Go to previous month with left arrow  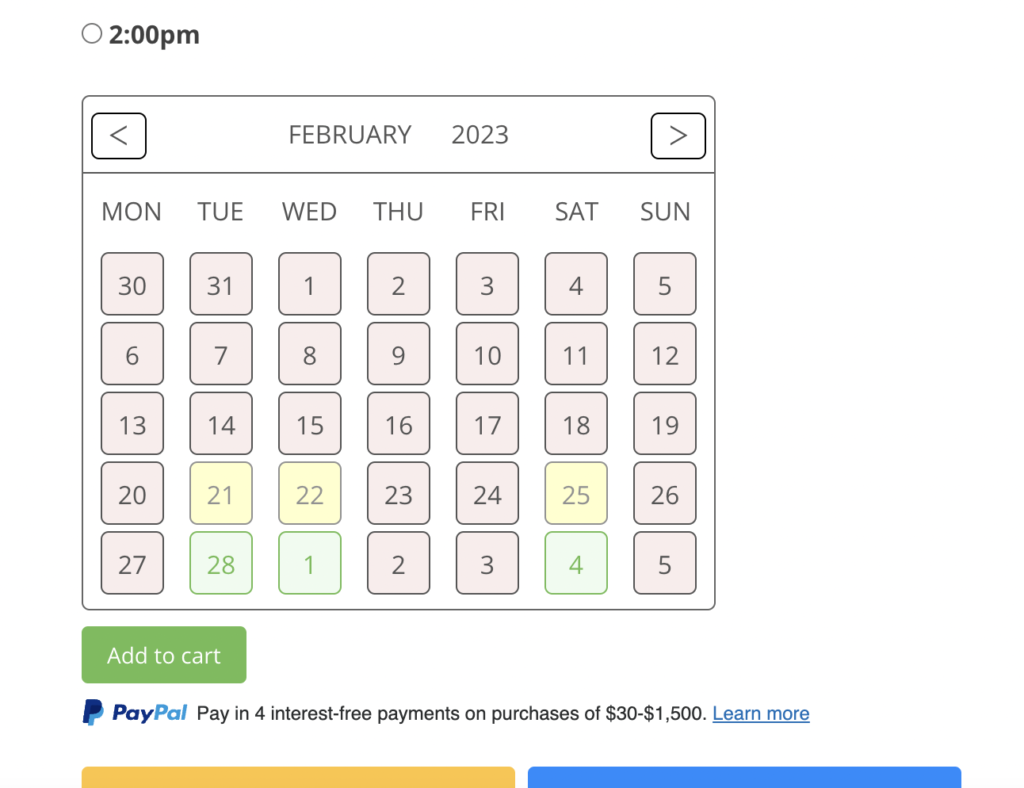tap(119, 136)
